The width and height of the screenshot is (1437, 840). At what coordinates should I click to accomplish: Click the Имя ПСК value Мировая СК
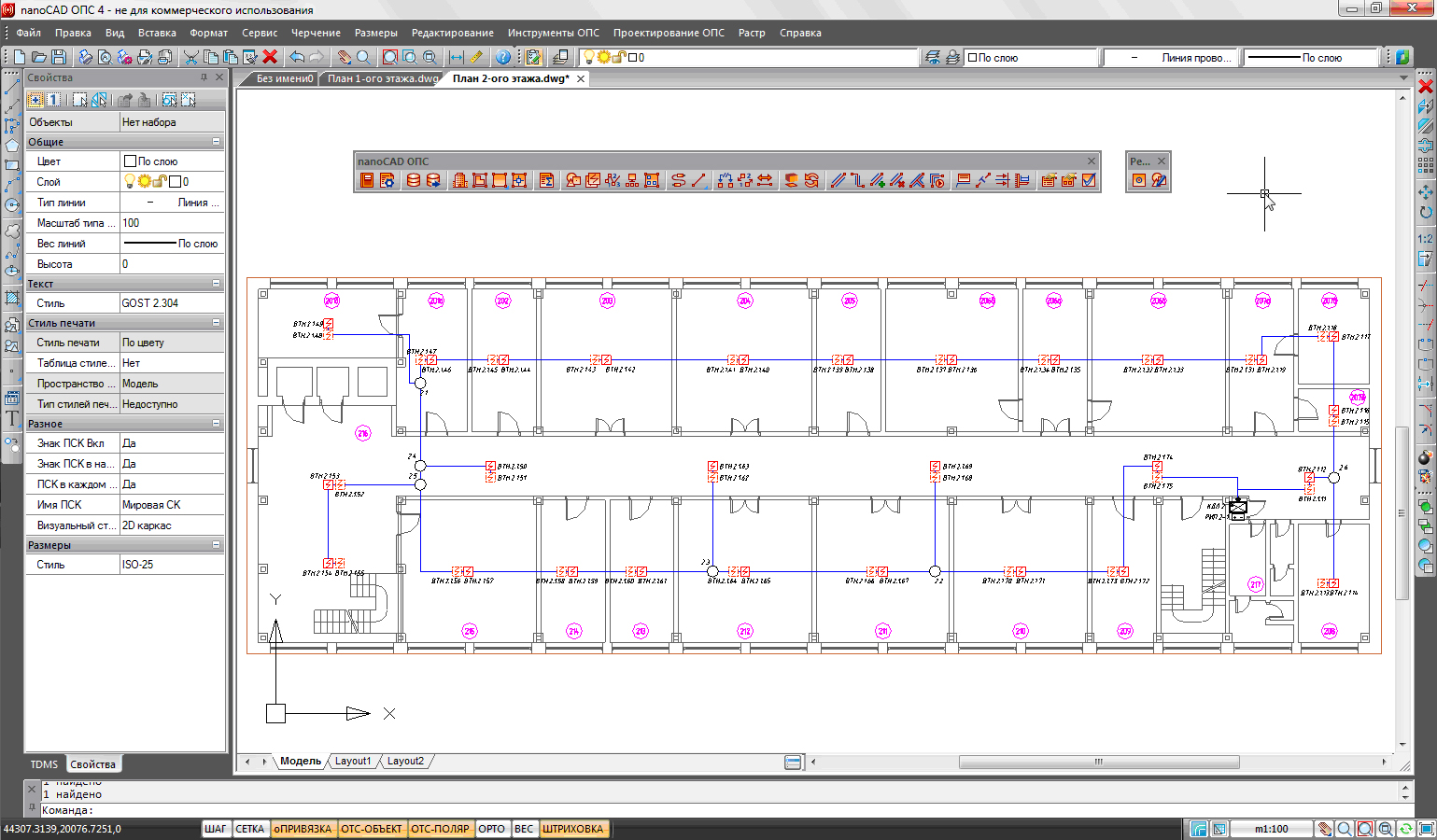click(172, 505)
